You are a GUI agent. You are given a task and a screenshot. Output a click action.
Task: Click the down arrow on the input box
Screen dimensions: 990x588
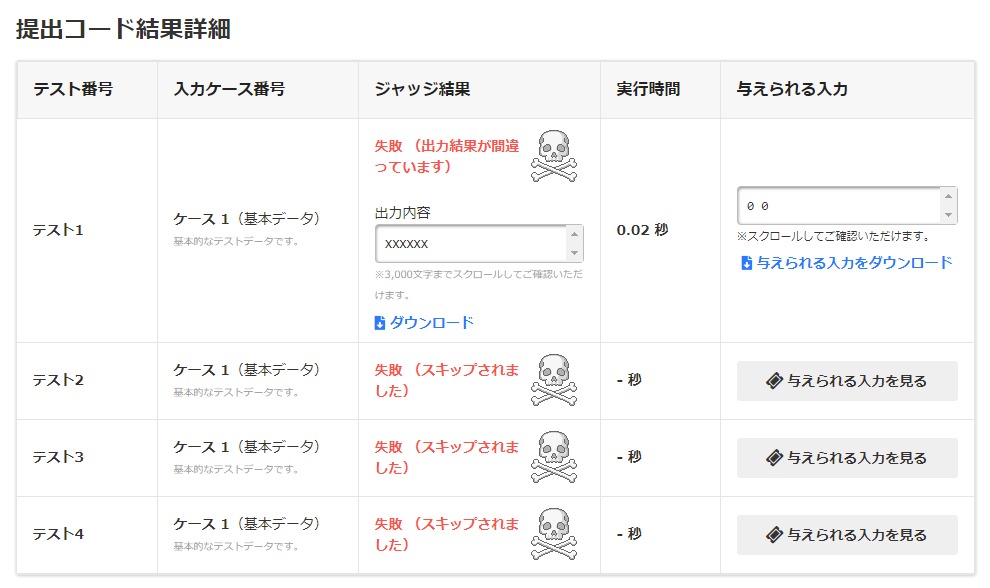[x=950, y=214]
